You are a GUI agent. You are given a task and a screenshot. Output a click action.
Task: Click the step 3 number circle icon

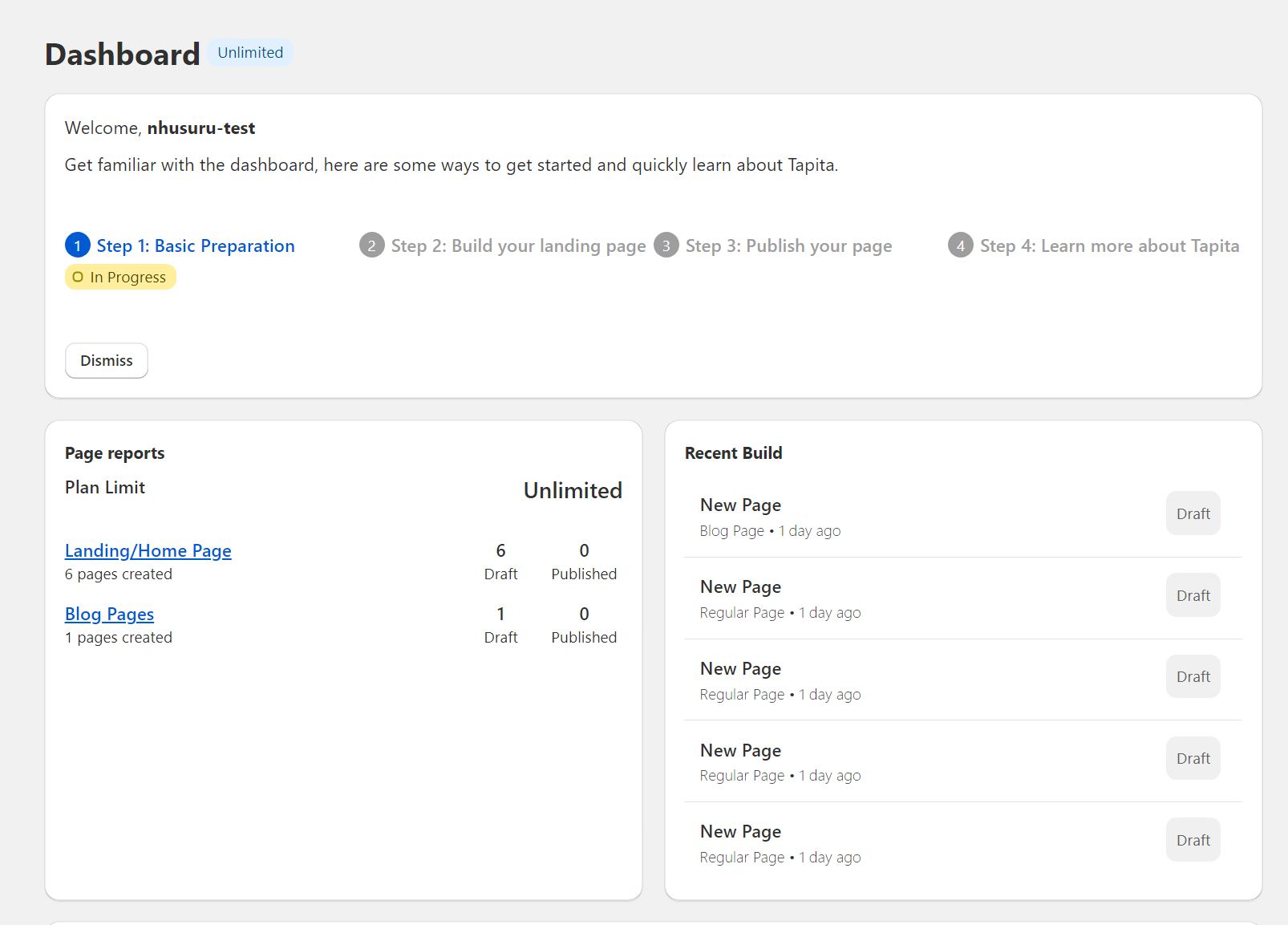click(x=666, y=245)
